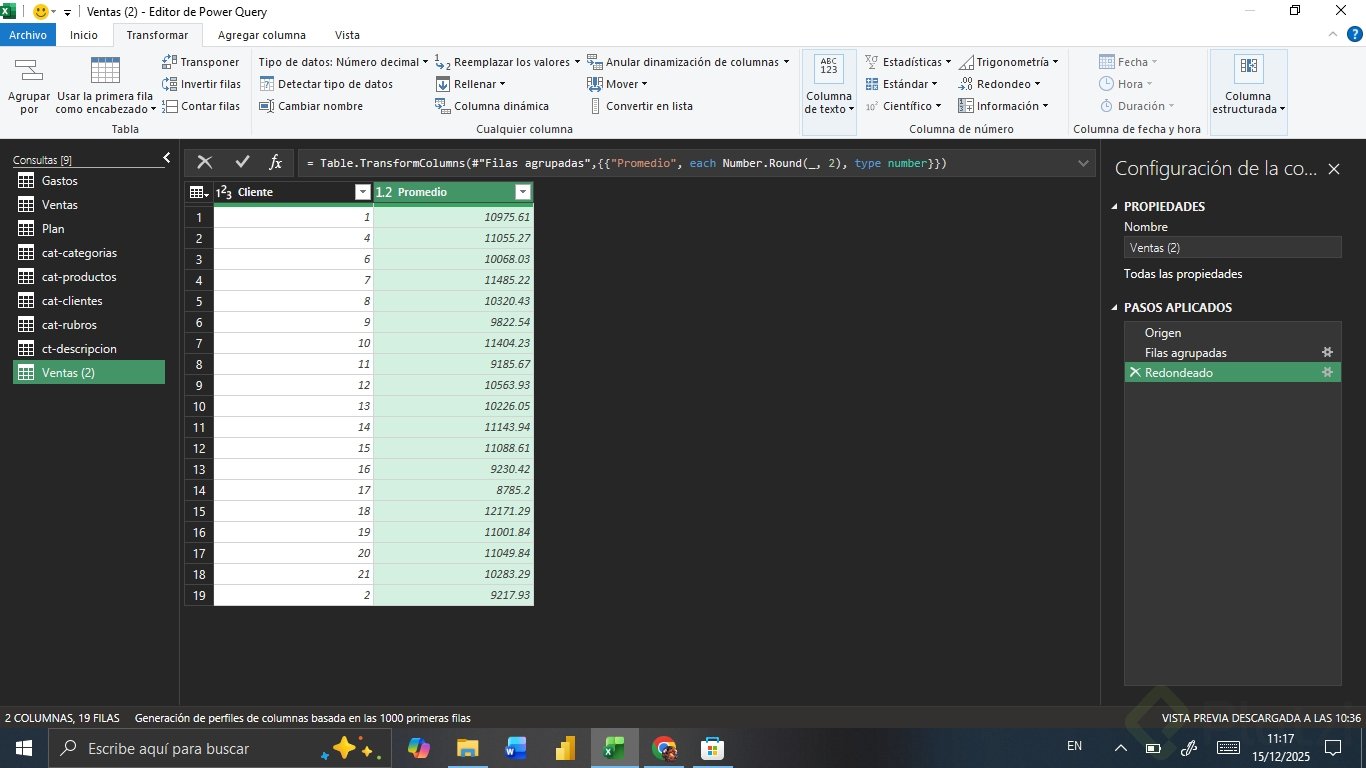Open settings gear for Filas agrupadas step
Screen dimensions: 1366x768
pos(1328,353)
